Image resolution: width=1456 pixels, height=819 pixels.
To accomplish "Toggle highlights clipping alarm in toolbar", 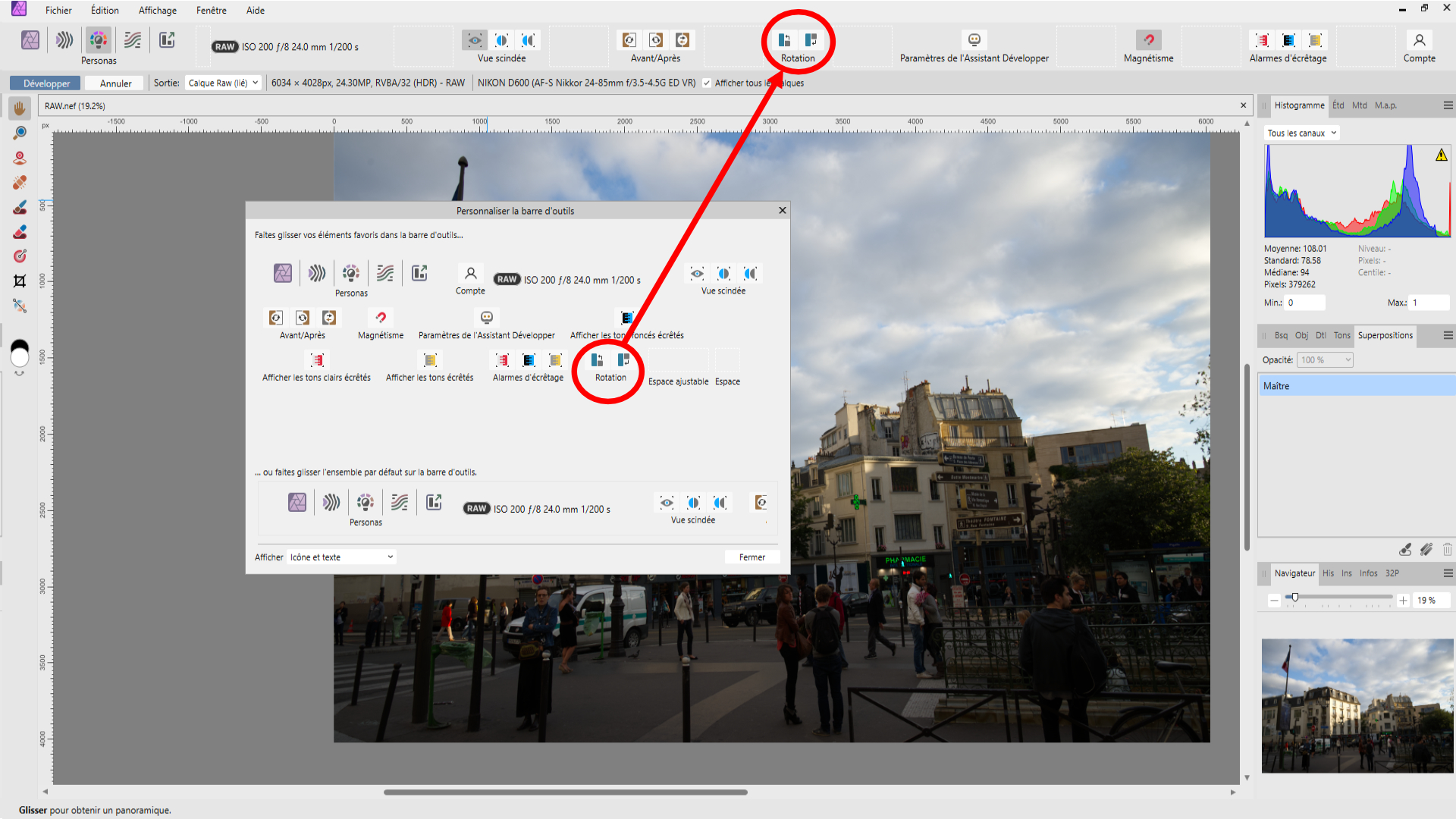I will (x=1262, y=39).
